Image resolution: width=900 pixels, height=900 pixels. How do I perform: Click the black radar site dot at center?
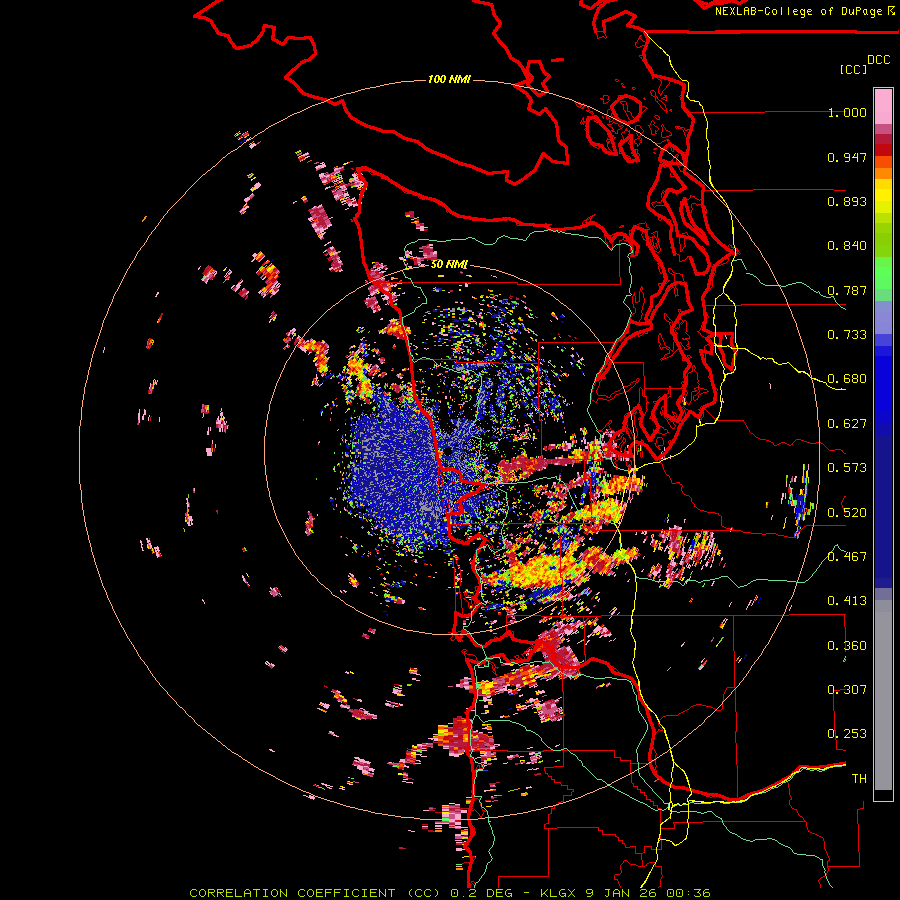click(448, 451)
